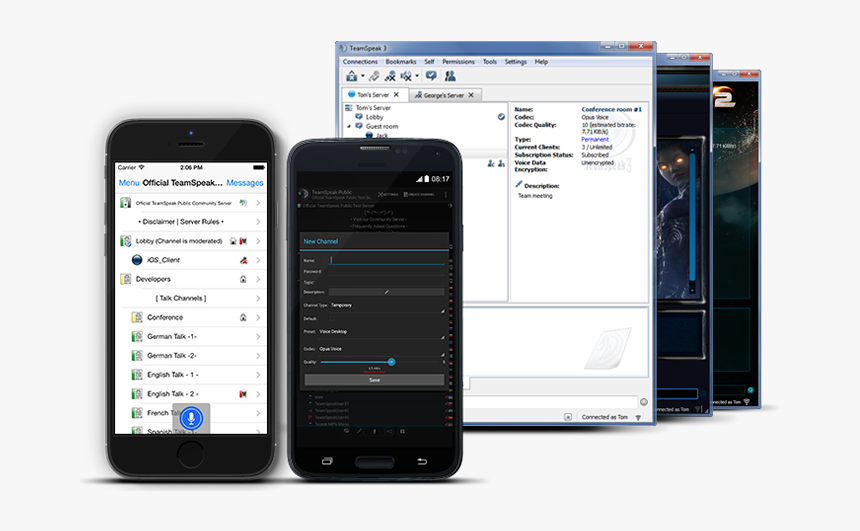The width and height of the screenshot is (860, 531).
Task: Click the Conference room #1 name in info panel
Action: pyautogui.click(x=612, y=109)
